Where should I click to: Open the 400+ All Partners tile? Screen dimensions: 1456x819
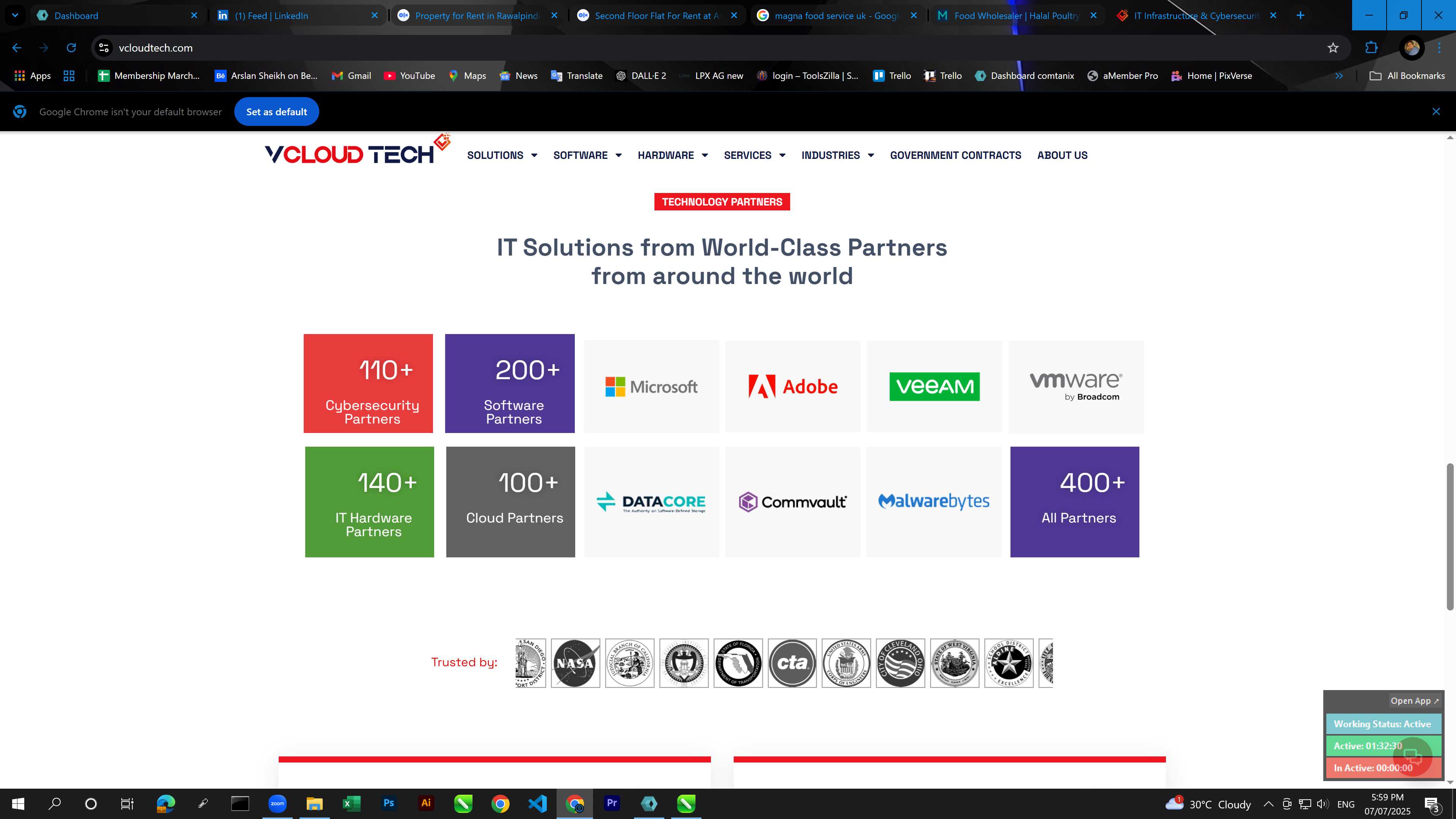[x=1075, y=502]
